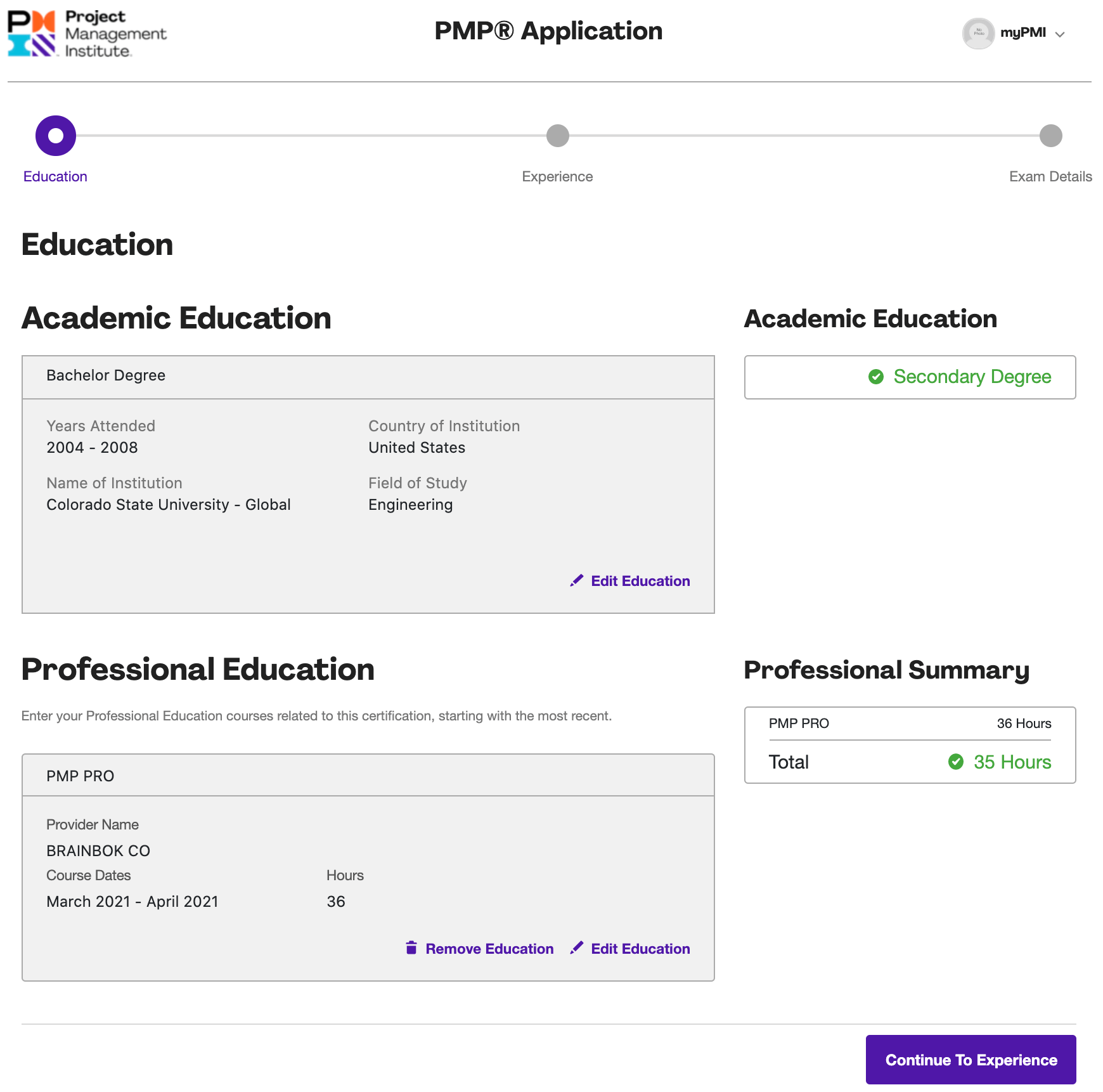Click the green checkmark beside Secondary Degree

(x=877, y=377)
